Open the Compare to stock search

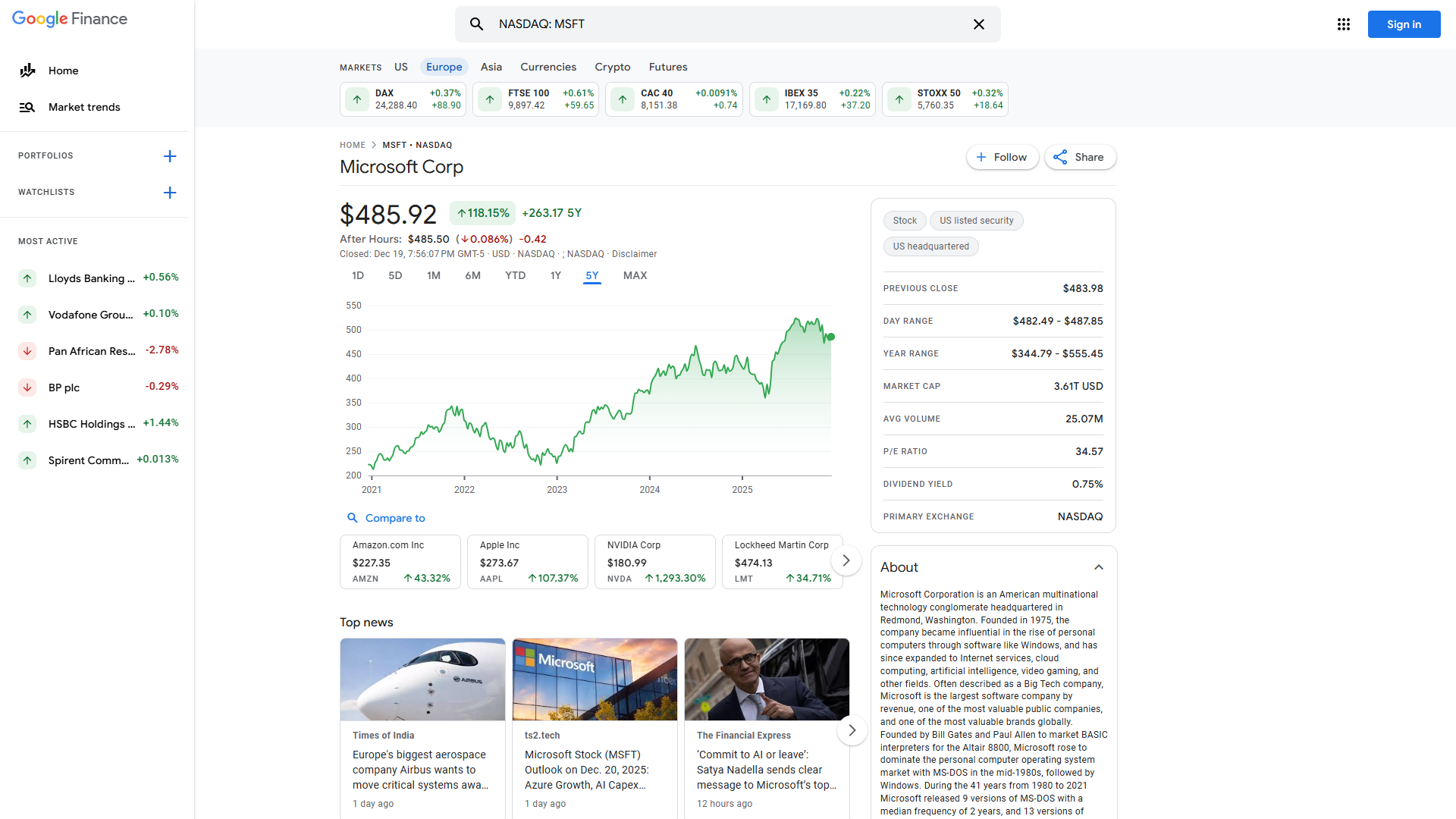click(x=386, y=518)
